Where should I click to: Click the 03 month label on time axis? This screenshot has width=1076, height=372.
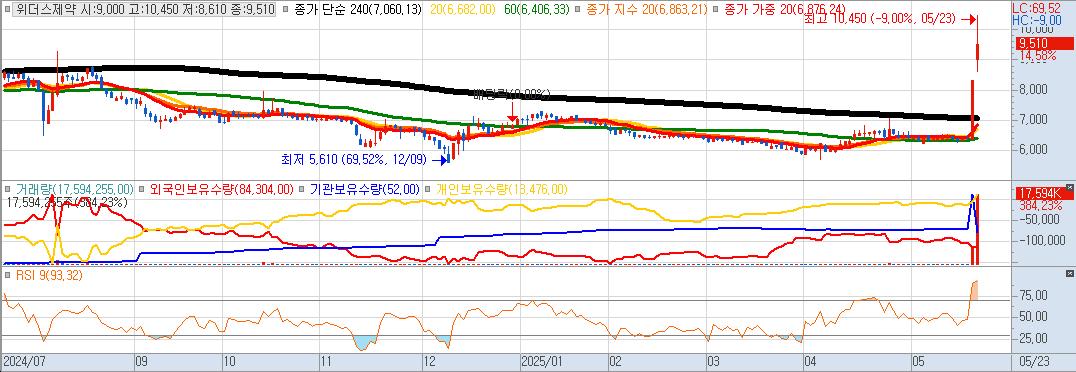[x=713, y=362]
